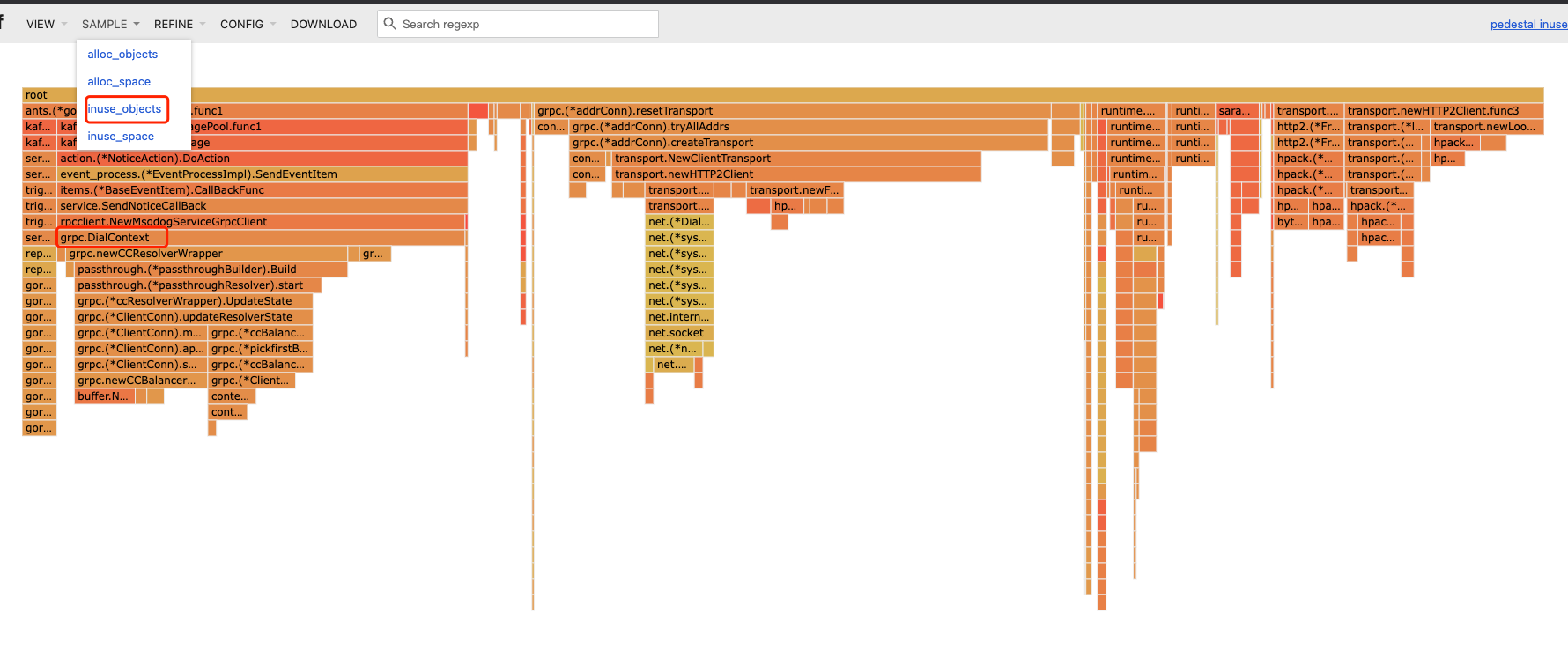This screenshot has height=658, width=1568.
Task: Click the transport.NewClientTransport frame
Action: tap(795, 159)
